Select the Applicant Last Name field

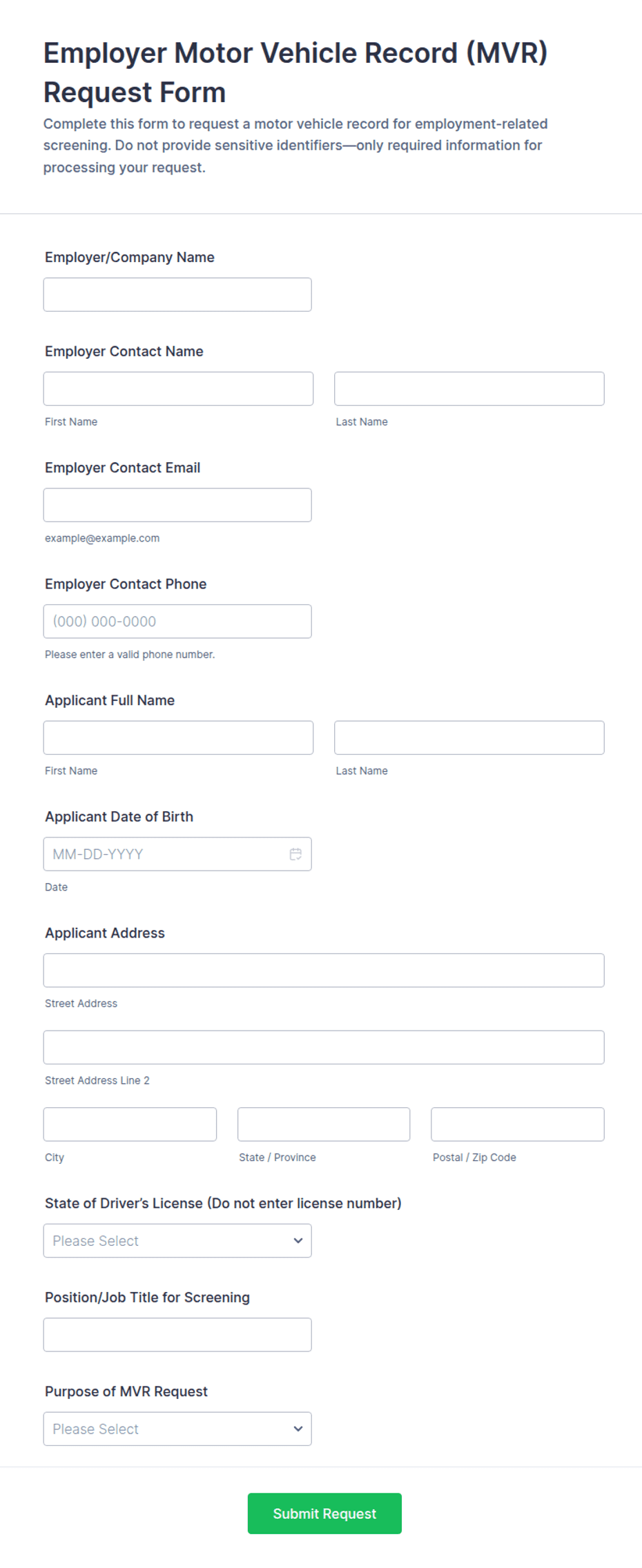pyautogui.click(x=469, y=737)
